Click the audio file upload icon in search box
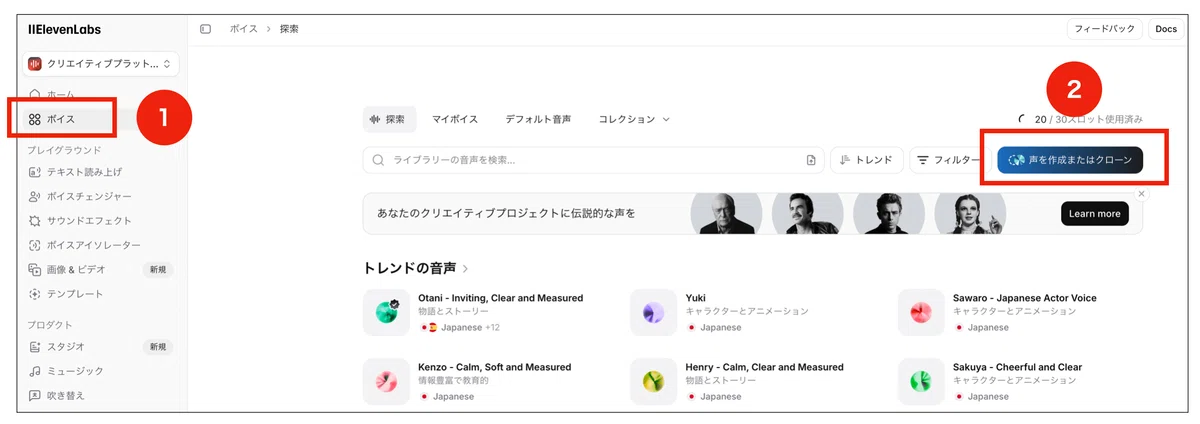Screen dimensions: 1200x424 coord(811,160)
